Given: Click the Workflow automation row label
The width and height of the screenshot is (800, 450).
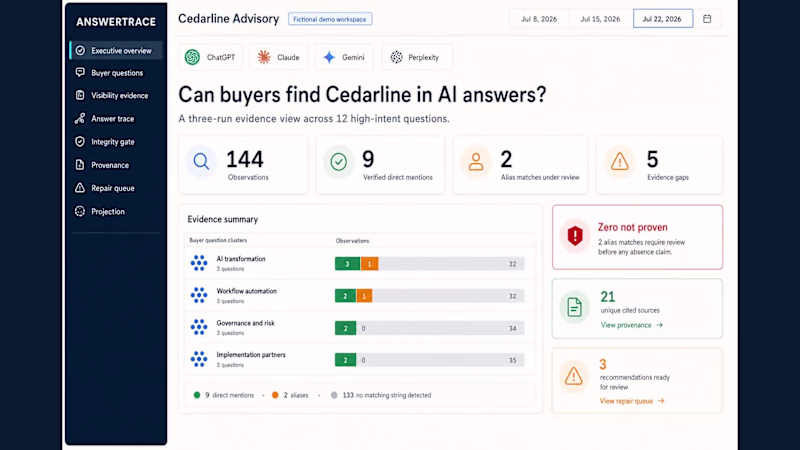Looking at the screenshot, I should [x=246, y=291].
